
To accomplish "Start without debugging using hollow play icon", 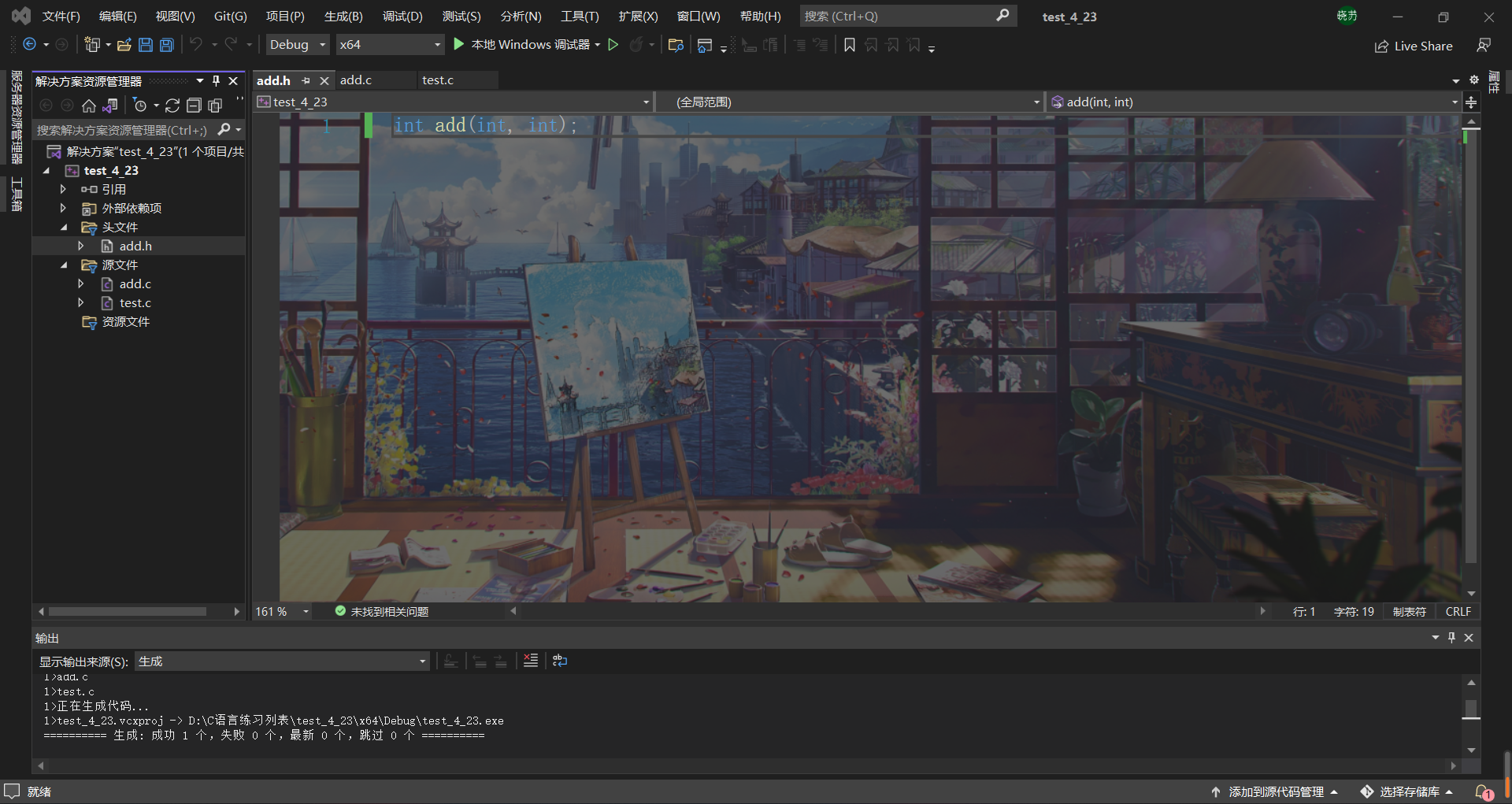I will 613,45.
